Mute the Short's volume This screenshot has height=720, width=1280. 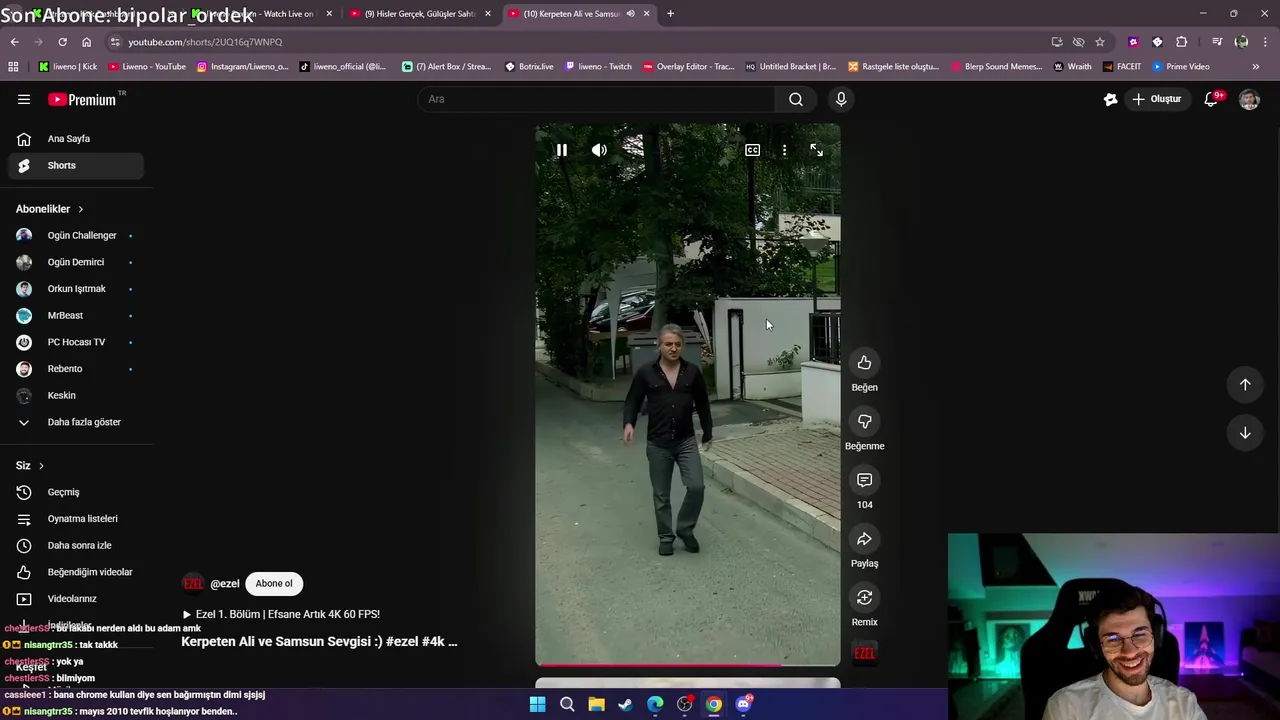tap(599, 150)
